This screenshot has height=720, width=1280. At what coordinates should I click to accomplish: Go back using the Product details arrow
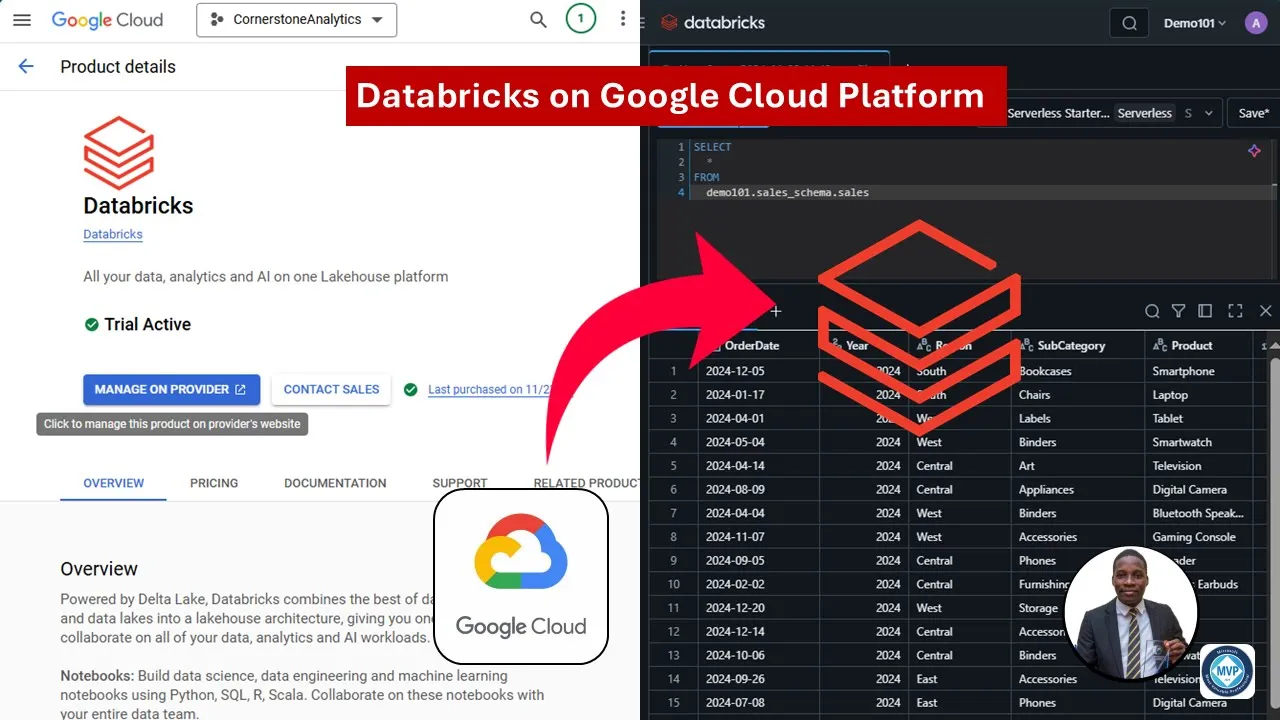click(26, 67)
